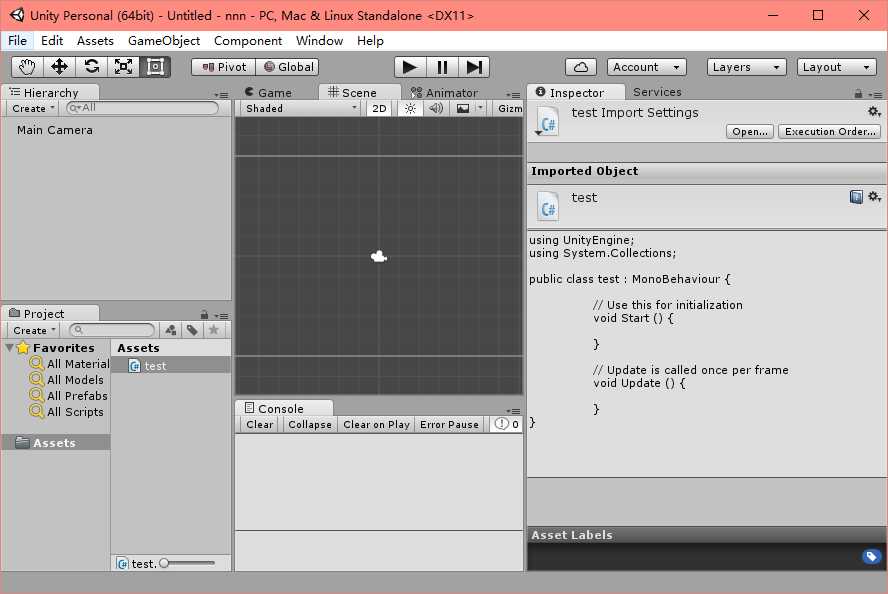Open the Window menu

coord(319,41)
